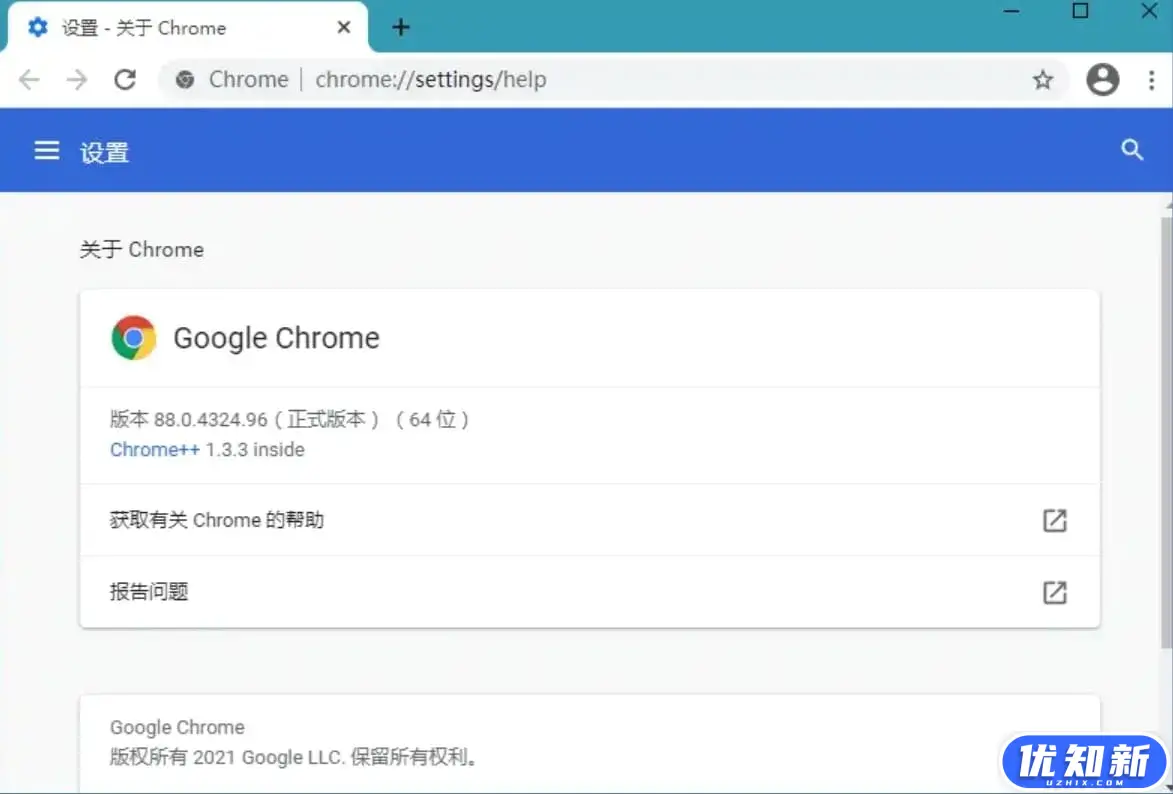1173x794 pixels.
Task: Search settings with the magnifier icon
Action: pos(1132,150)
